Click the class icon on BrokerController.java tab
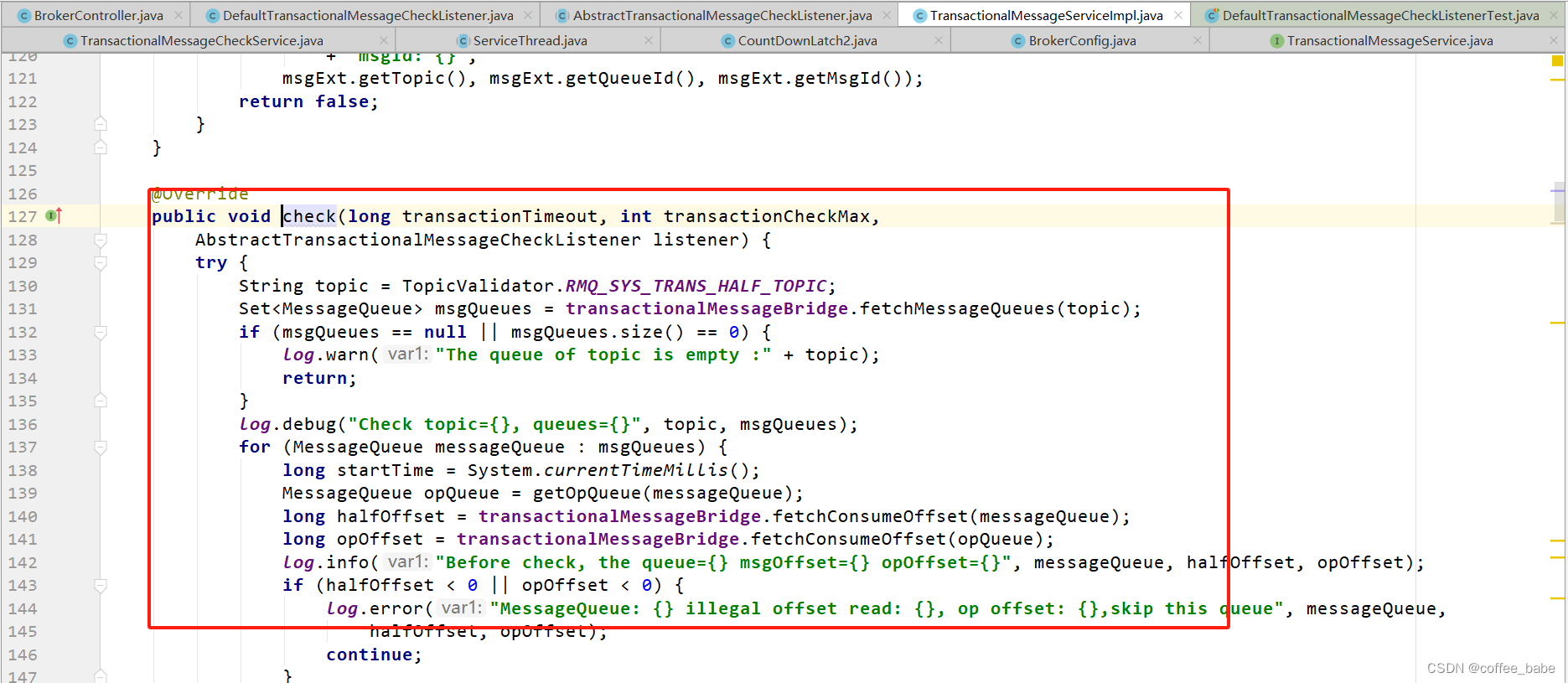This screenshot has height=683, width=1568. (x=23, y=15)
